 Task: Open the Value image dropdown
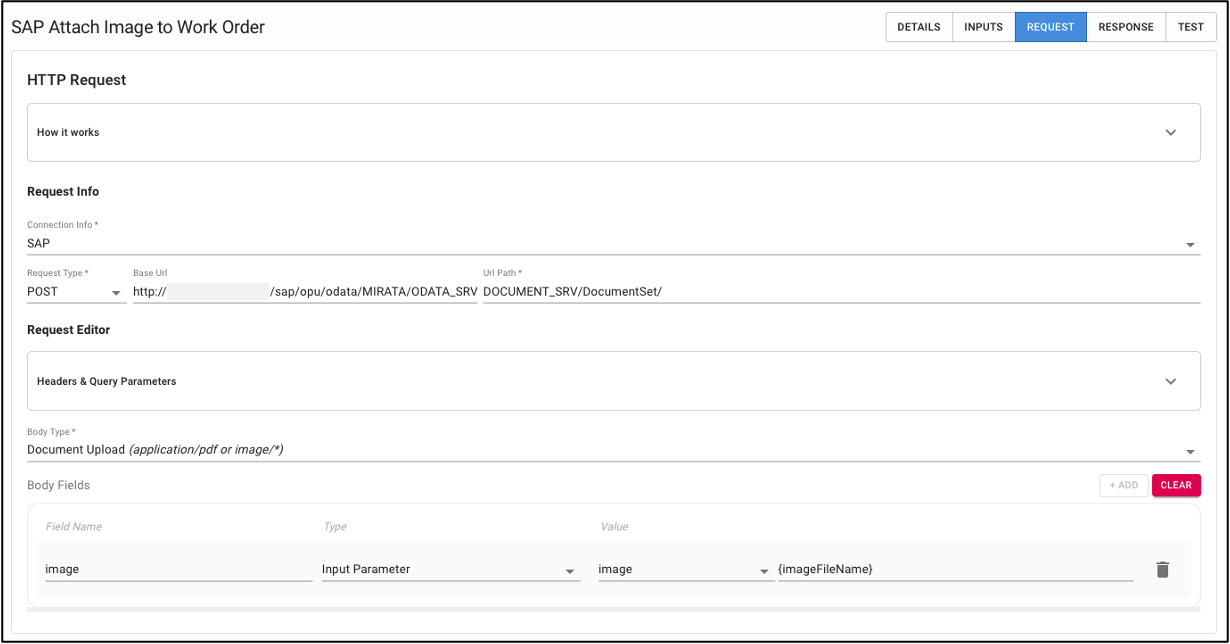[x=685, y=570]
